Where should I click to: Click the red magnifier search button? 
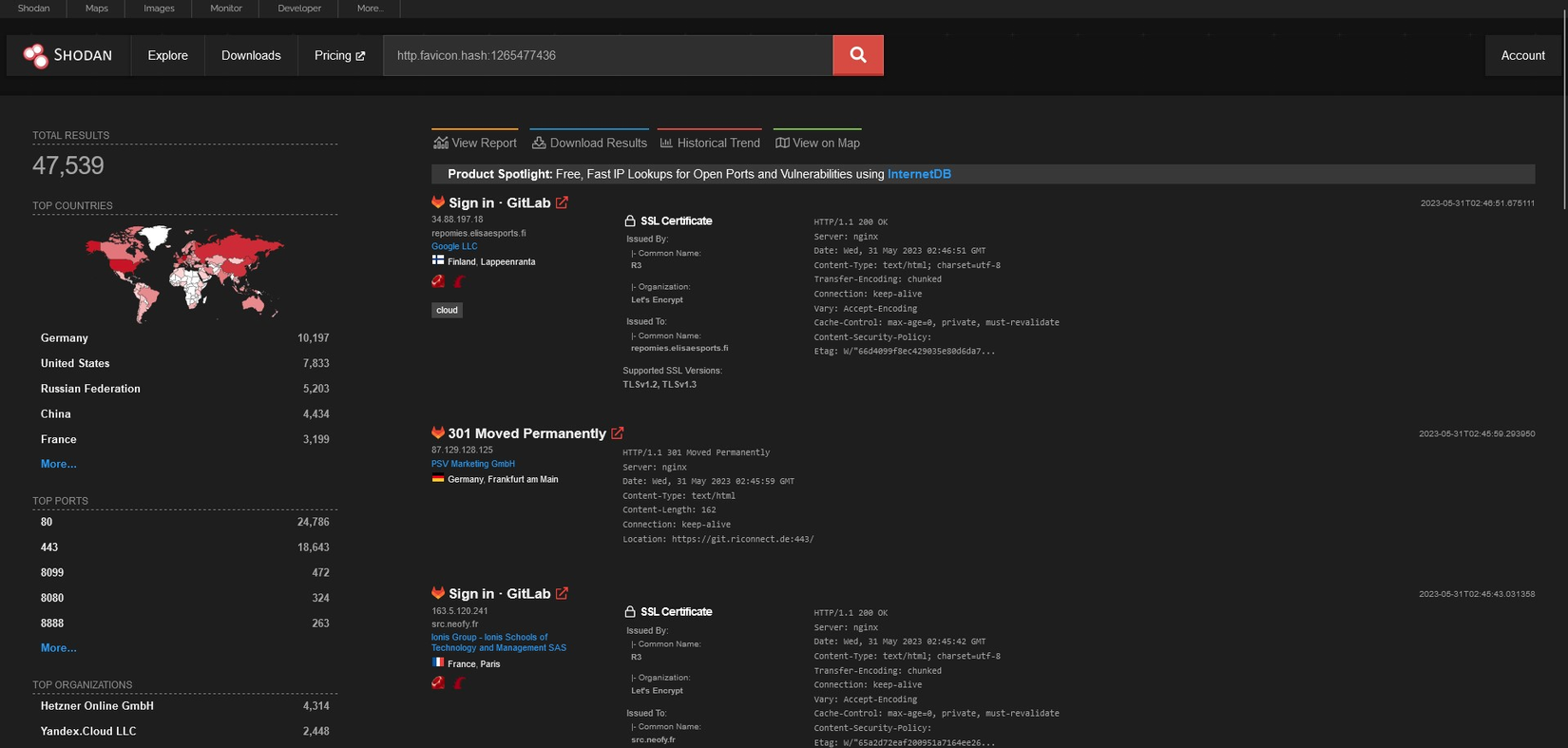(858, 55)
